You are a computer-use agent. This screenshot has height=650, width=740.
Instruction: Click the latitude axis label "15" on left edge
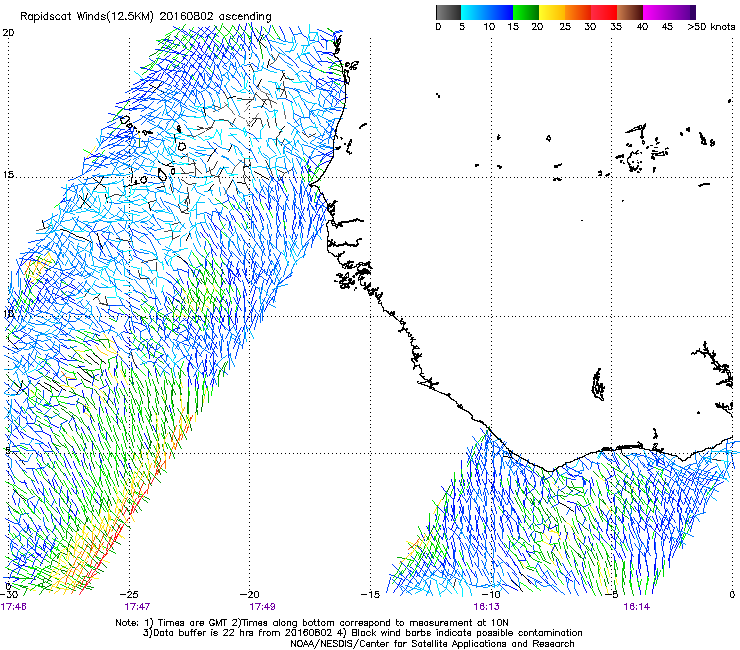(8, 175)
